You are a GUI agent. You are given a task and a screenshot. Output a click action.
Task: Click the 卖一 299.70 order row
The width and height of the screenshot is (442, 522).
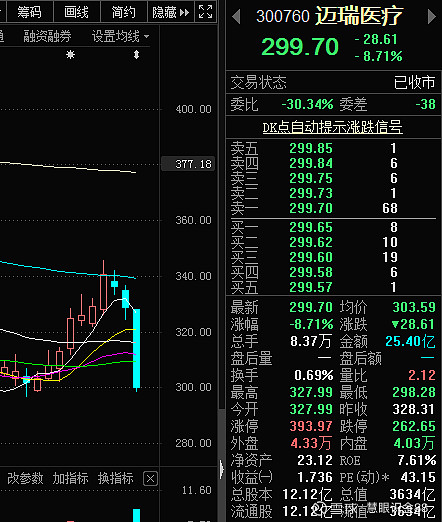coord(333,208)
